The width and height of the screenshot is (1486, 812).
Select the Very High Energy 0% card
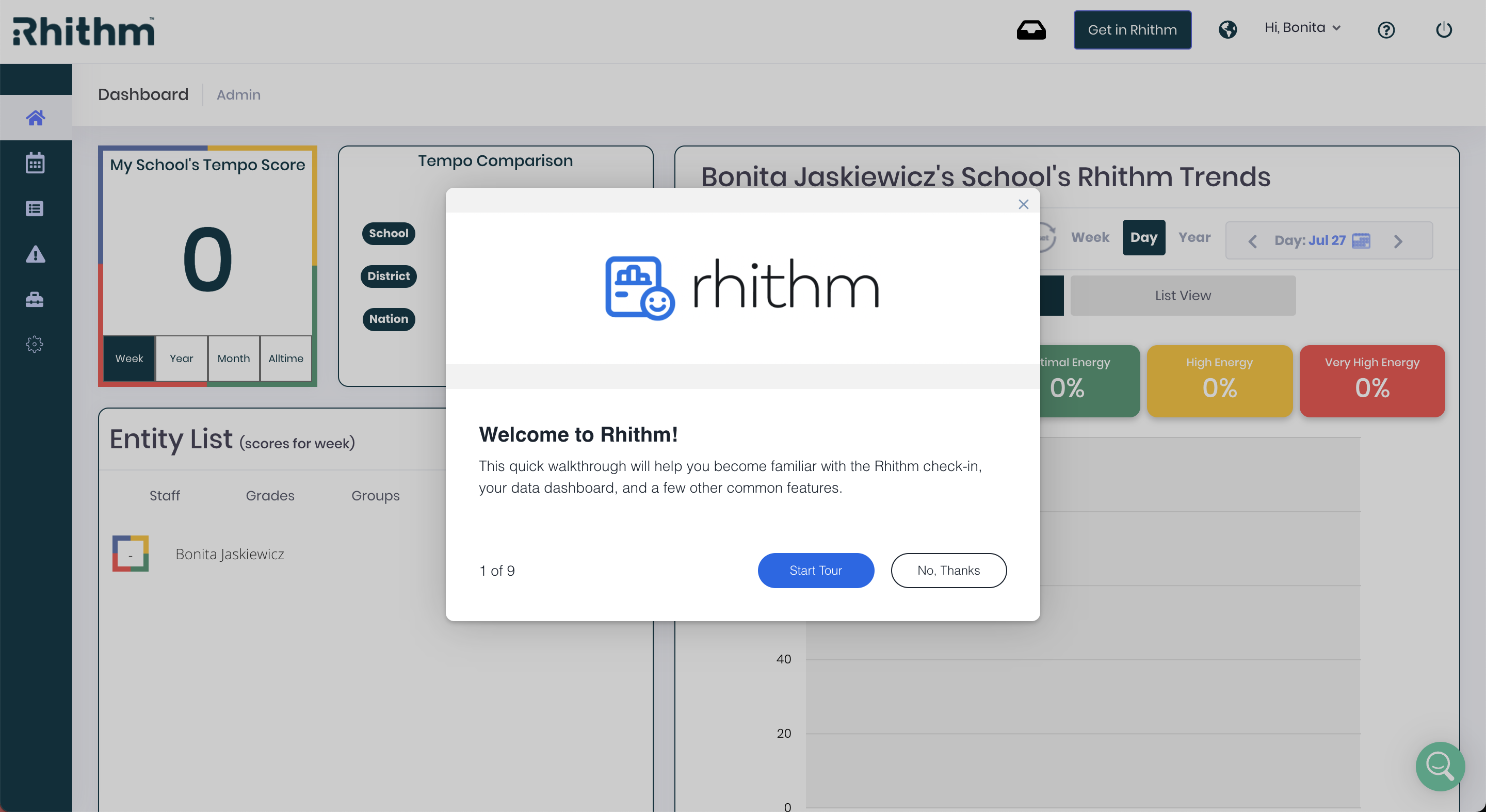[x=1372, y=381]
